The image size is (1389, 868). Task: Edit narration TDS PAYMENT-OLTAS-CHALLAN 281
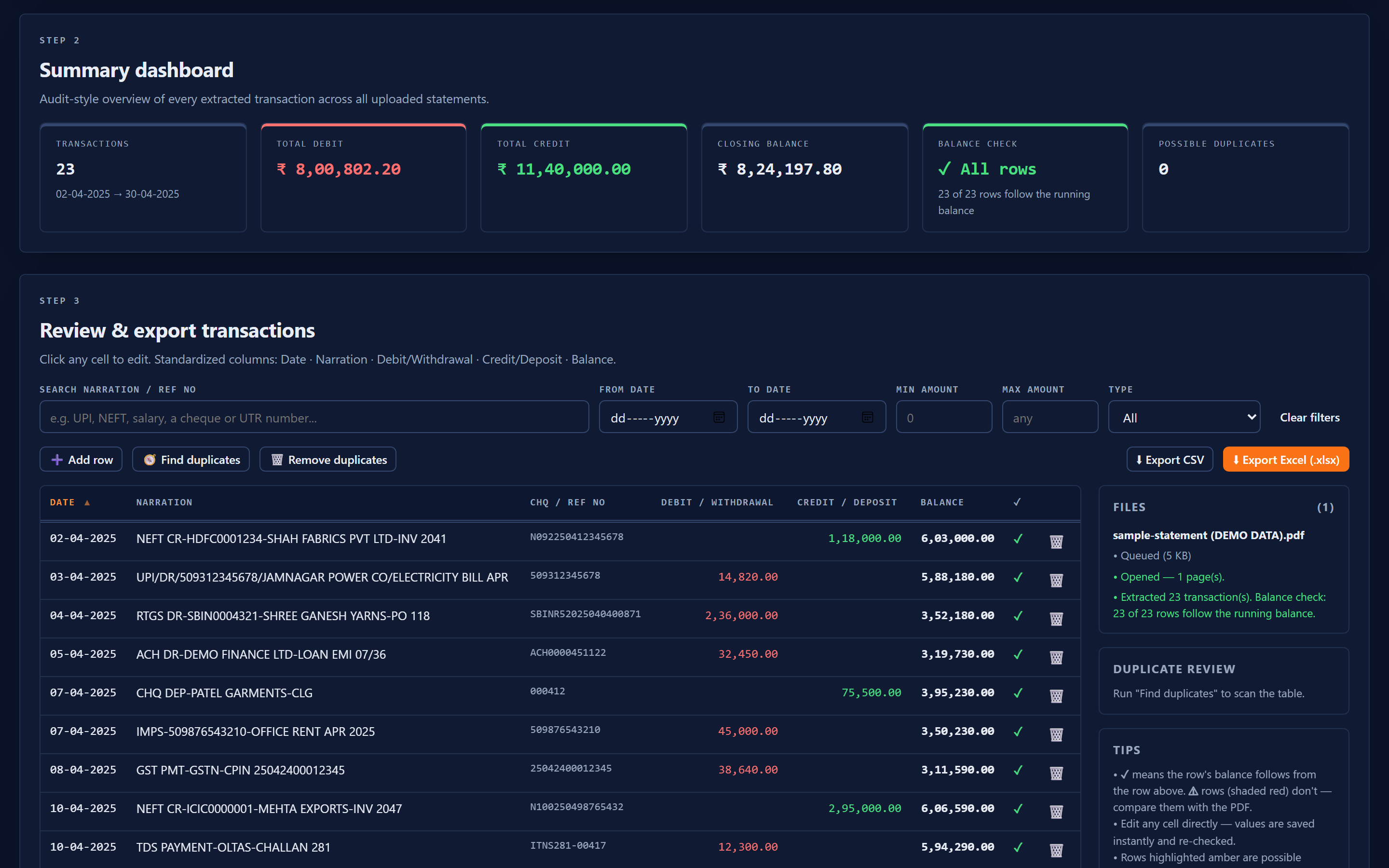[x=233, y=847]
